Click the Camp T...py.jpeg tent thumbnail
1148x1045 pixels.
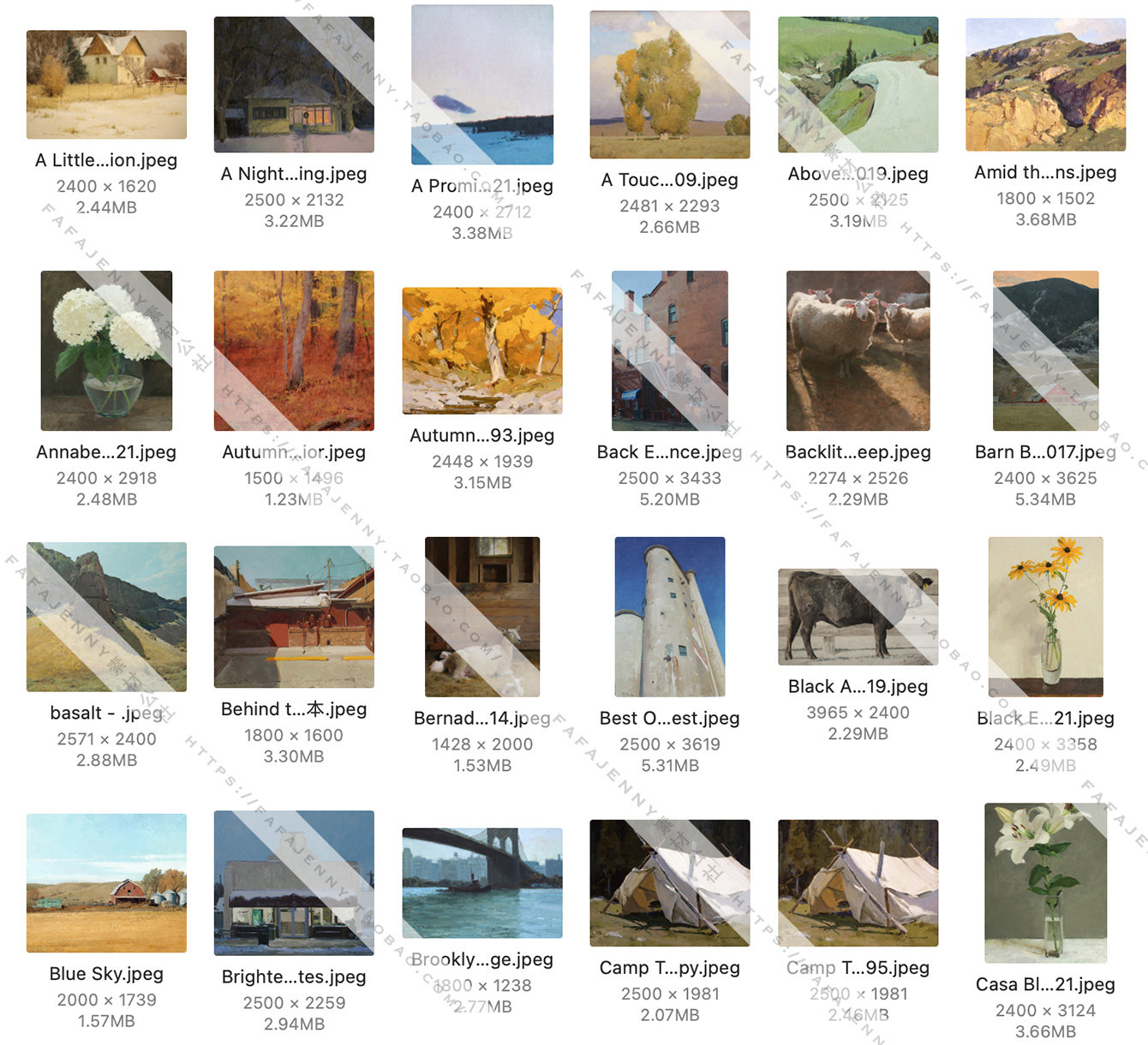pos(670,883)
